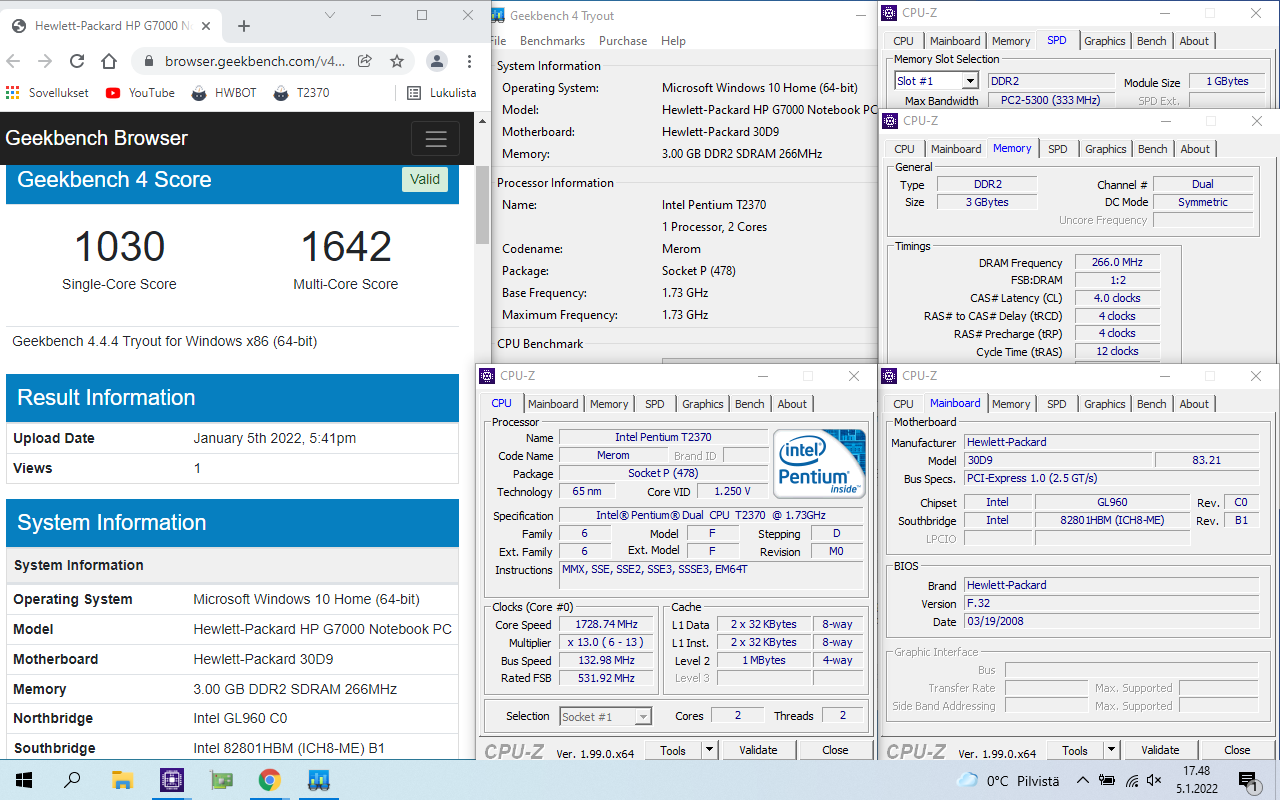
Task: Click the Core Speed 1728.74 MHz value
Action: click(608, 624)
